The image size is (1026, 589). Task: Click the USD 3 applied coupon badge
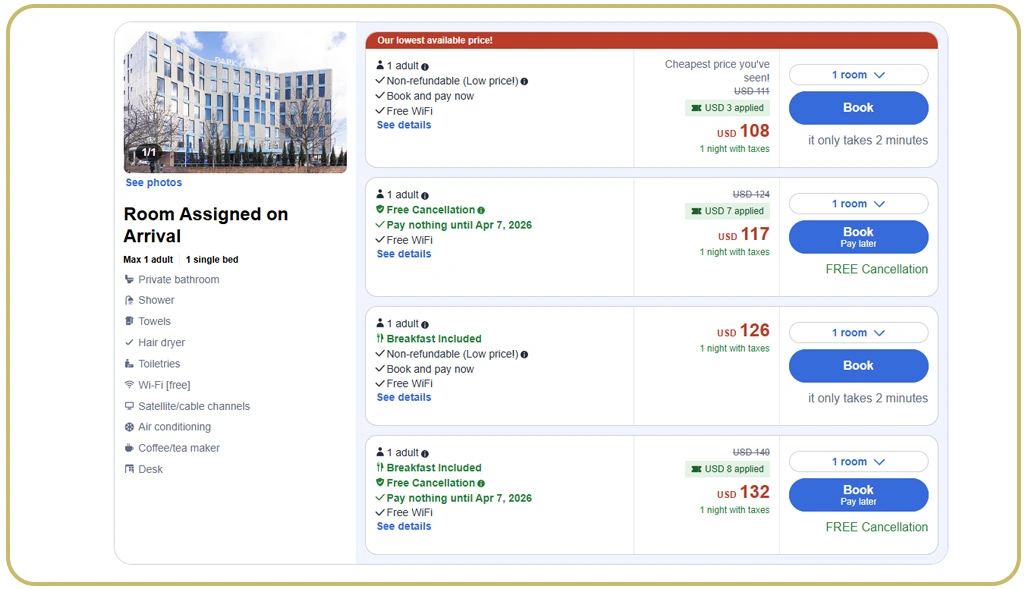pyautogui.click(x=727, y=108)
